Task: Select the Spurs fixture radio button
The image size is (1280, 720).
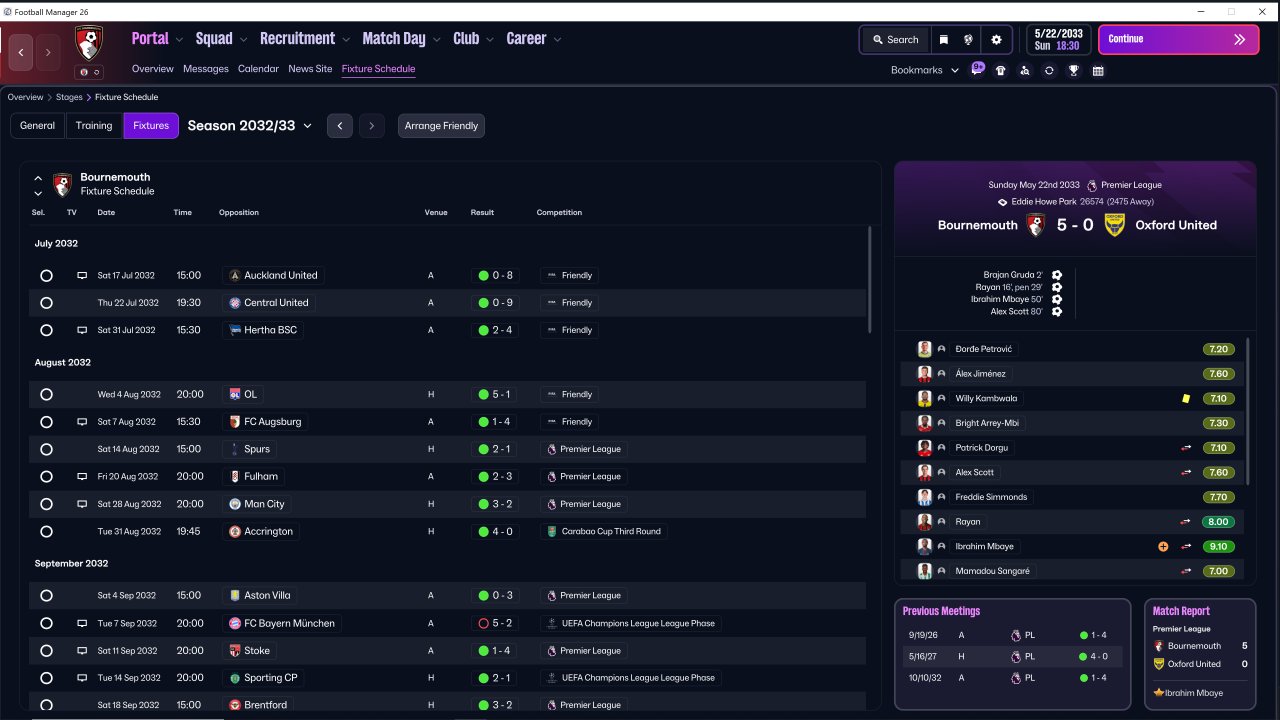Action: pyautogui.click(x=46, y=450)
